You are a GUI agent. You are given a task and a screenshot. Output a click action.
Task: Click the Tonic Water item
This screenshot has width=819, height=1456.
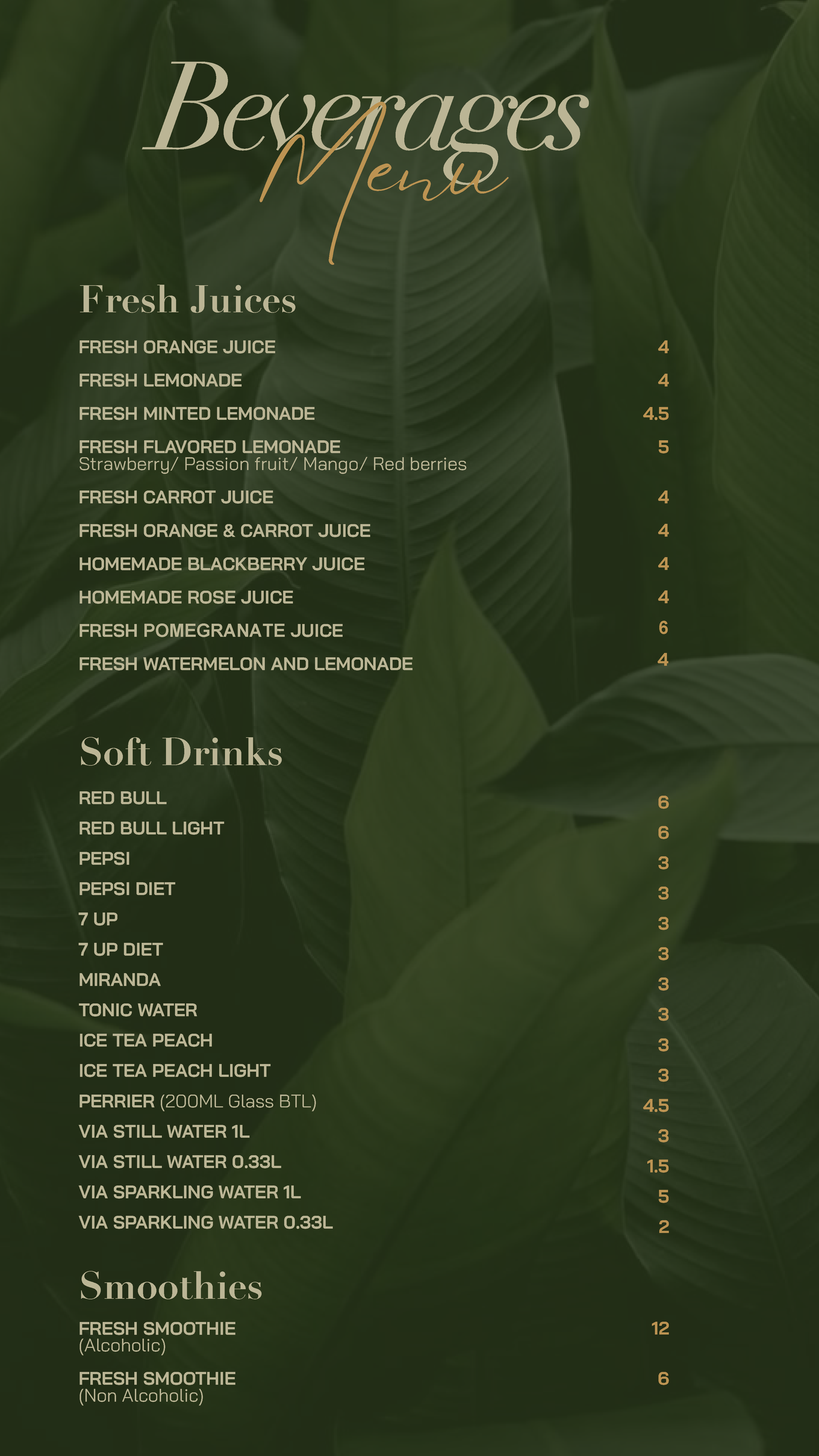tap(138, 1010)
